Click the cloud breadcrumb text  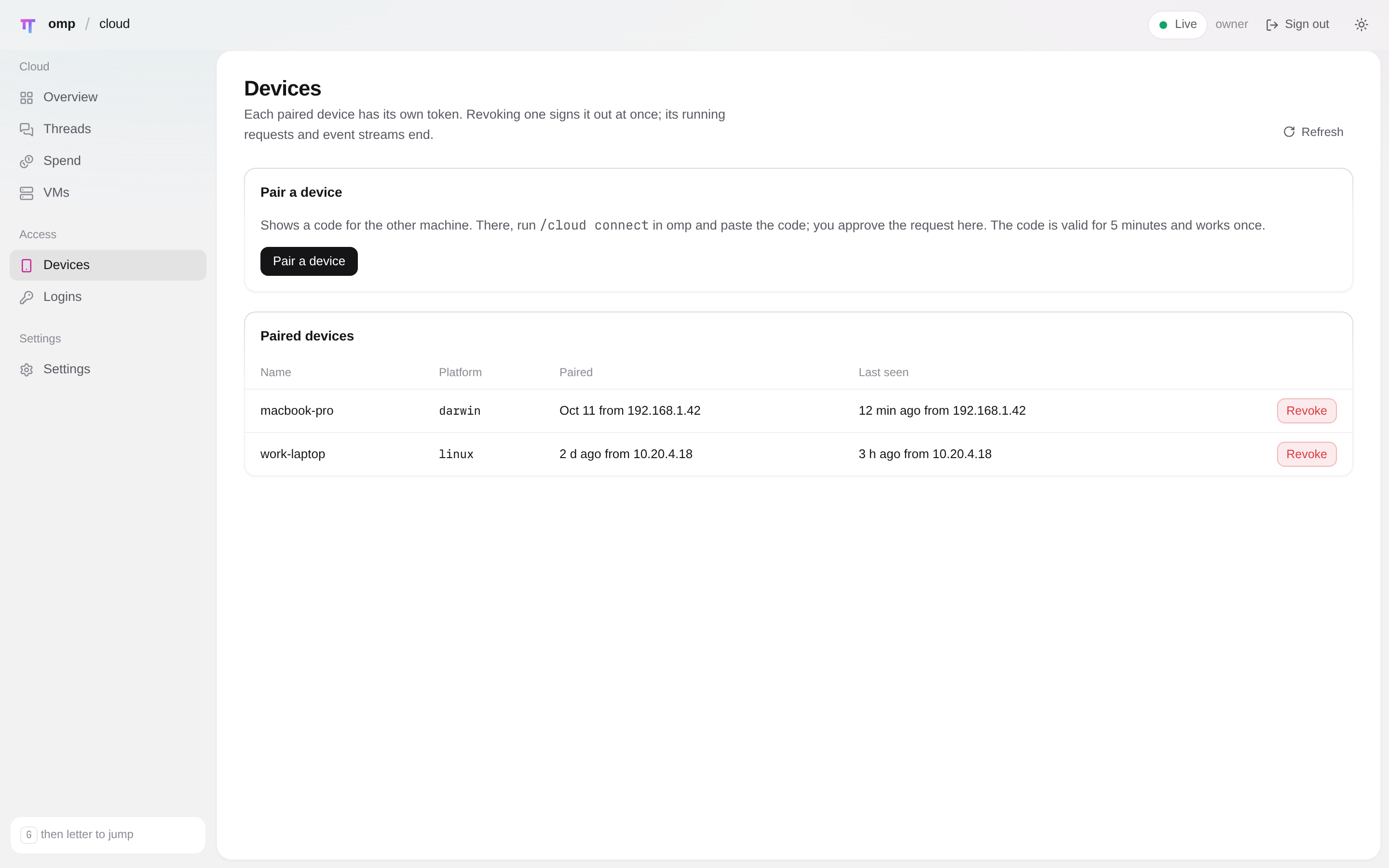[x=114, y=24]
